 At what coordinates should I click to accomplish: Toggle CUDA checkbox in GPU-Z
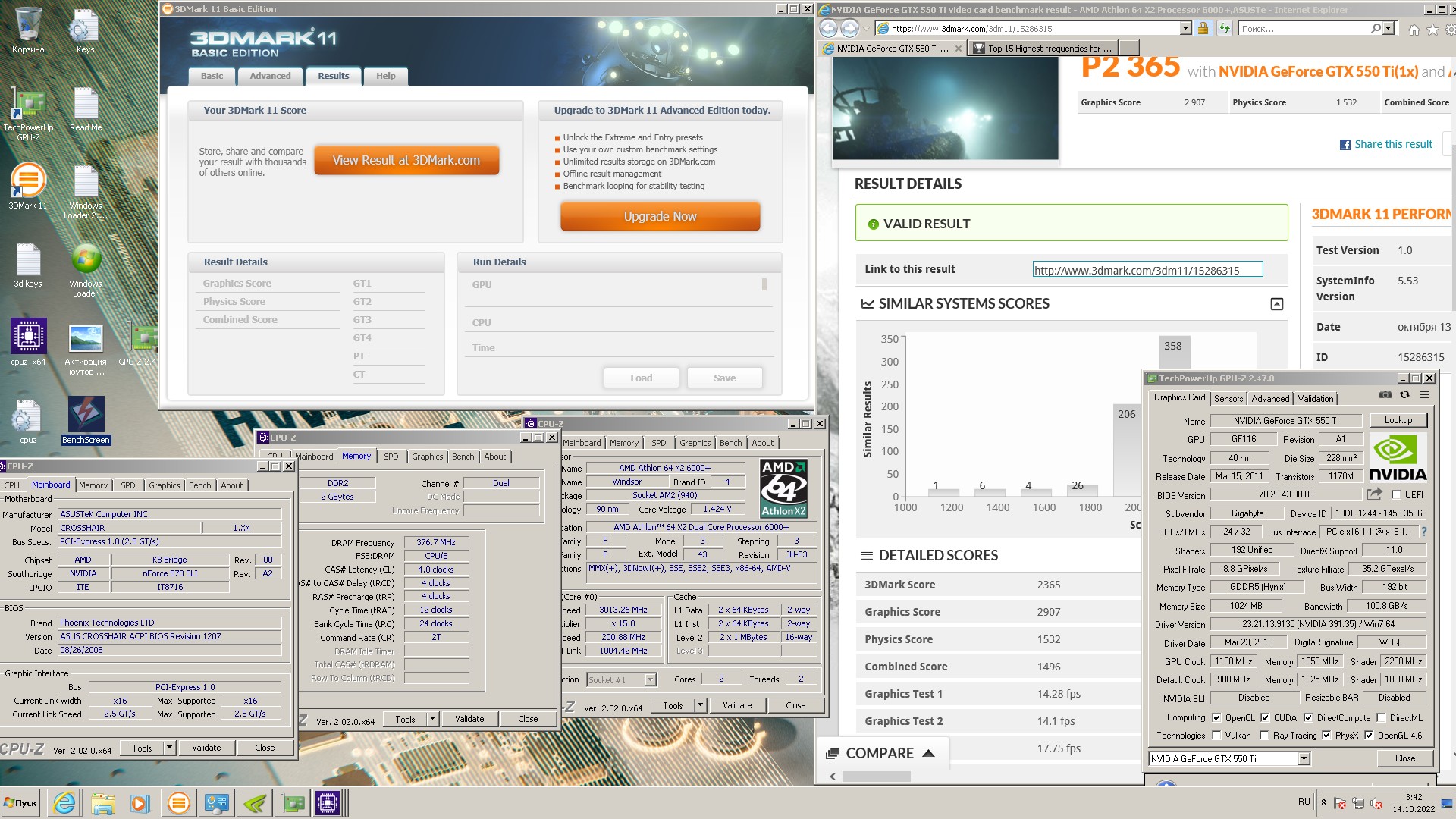coord(1265,717)
